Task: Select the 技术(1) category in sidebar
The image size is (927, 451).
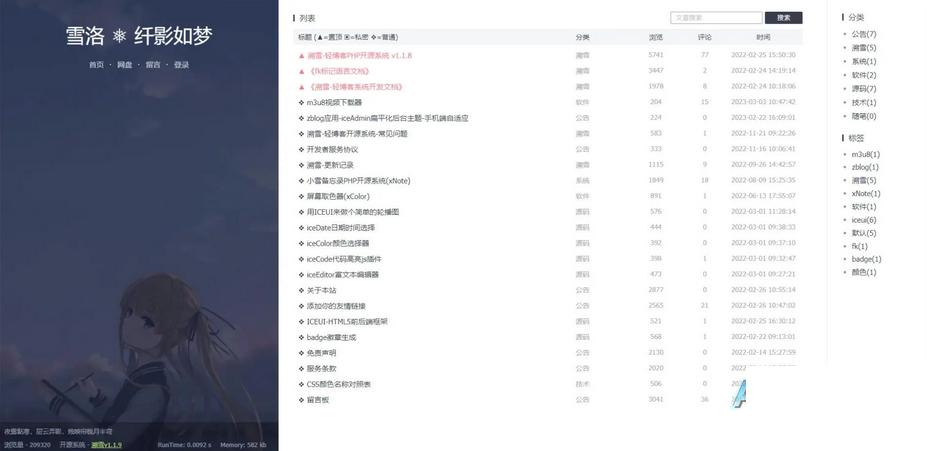Action: click(864, 103)
